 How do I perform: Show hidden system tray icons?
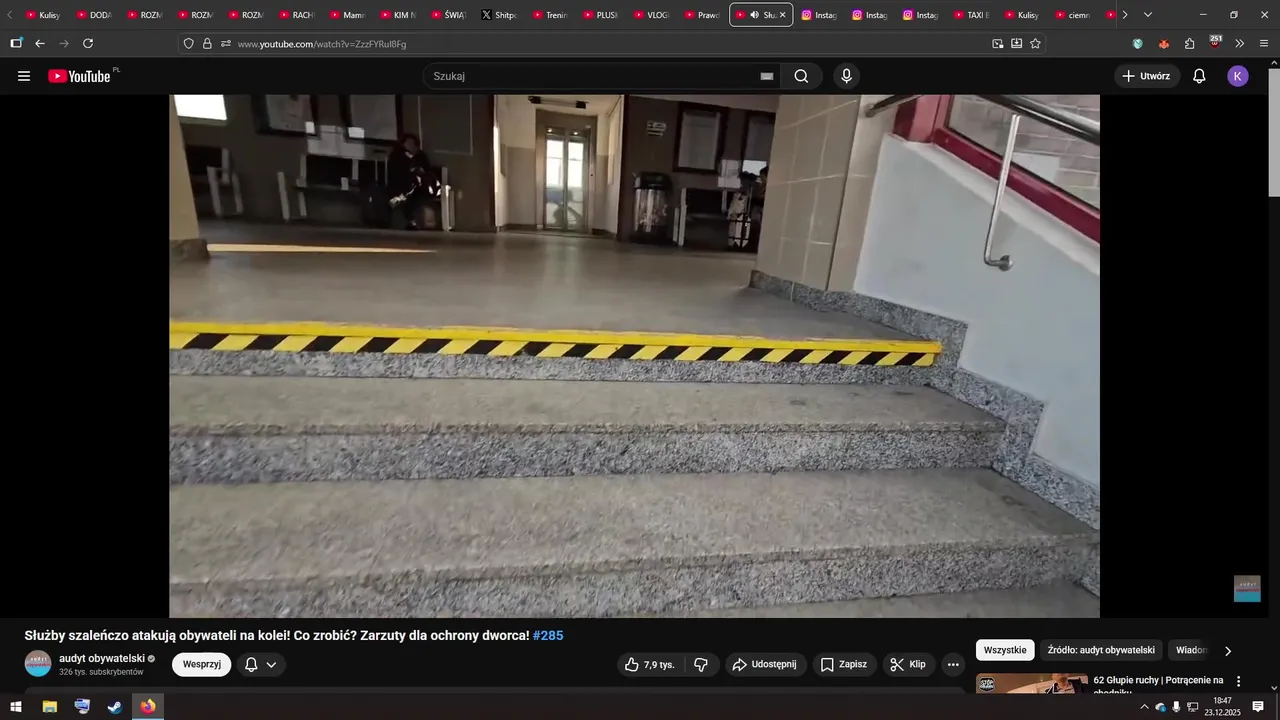pyautogui.click(x=1144, y=707)
